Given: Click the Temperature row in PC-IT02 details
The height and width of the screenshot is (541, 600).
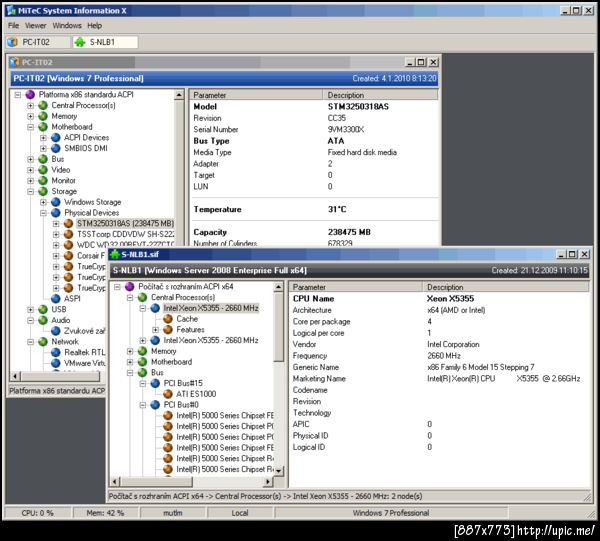Looking at the screenshot, I should [314, 209].
